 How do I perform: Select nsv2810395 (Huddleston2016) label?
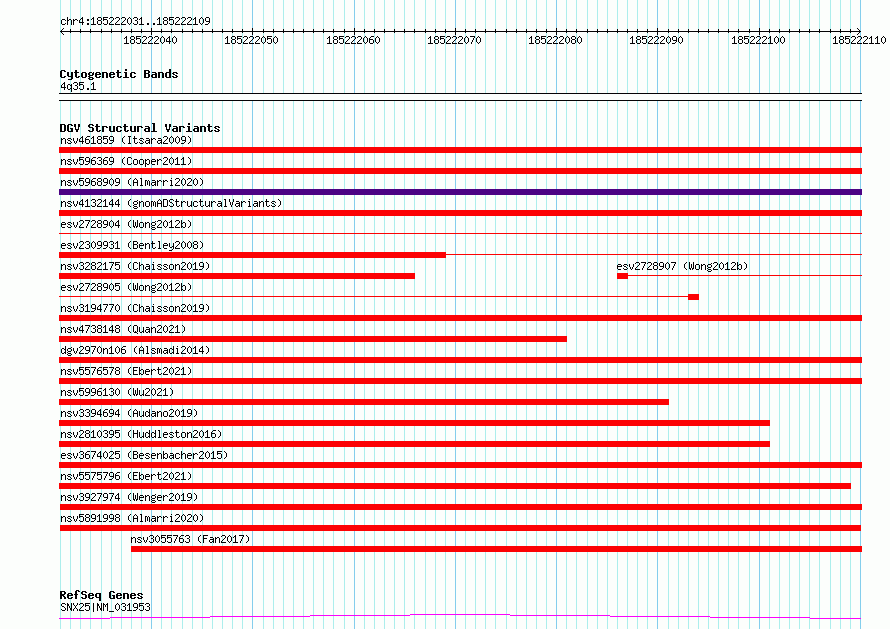point(141,434)
